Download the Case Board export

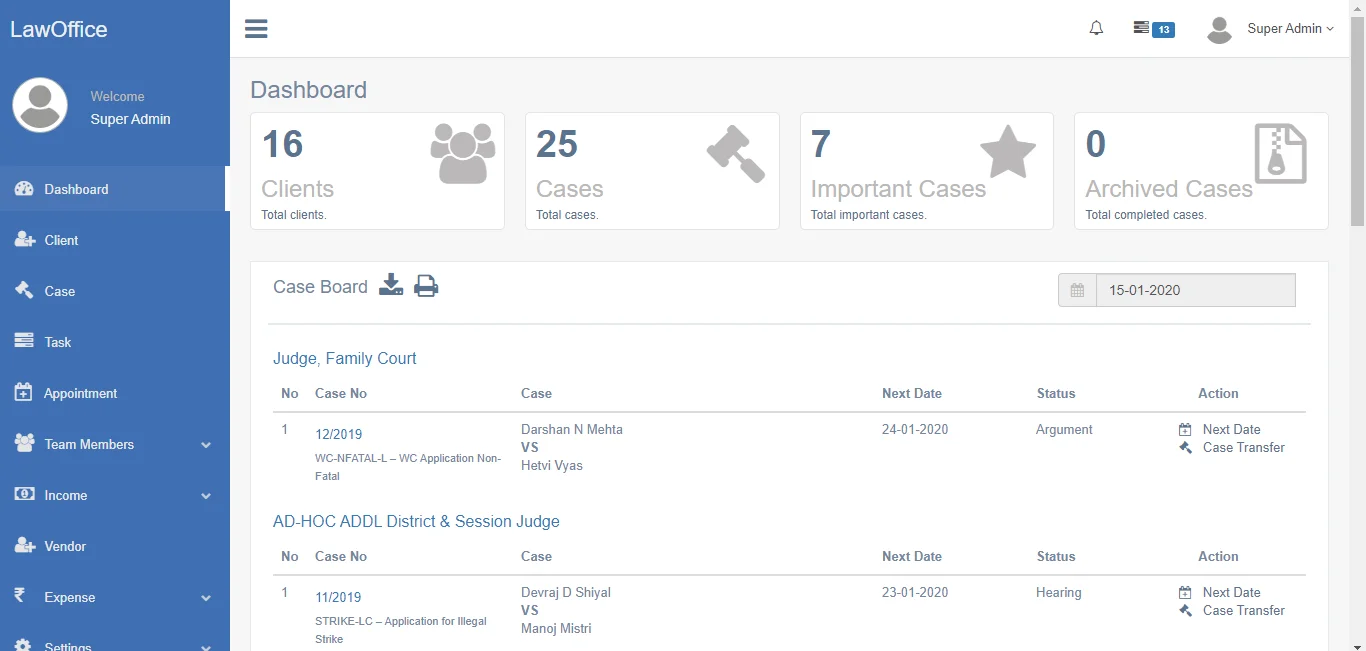click(x=391, y=285)
